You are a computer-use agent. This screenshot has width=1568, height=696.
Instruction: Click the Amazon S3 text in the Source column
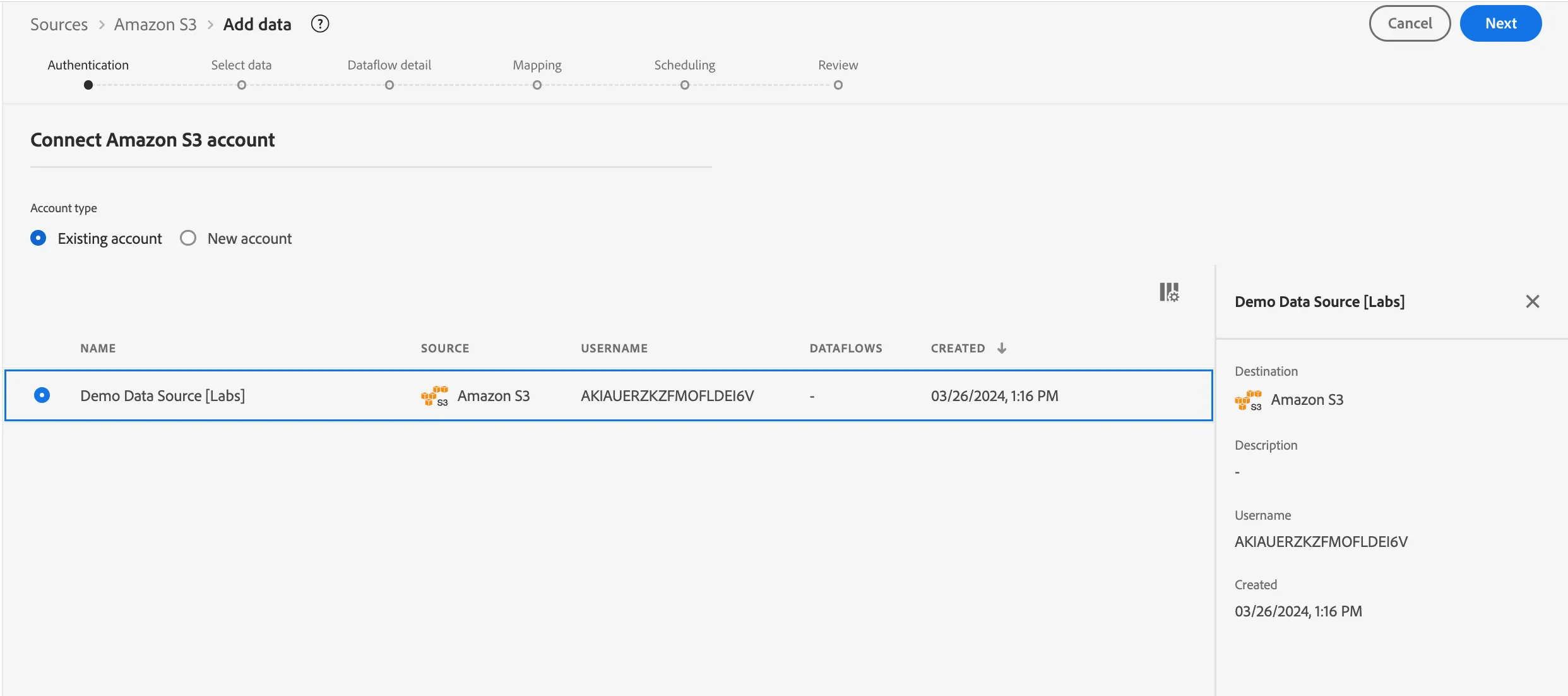[x=494, y=396]
